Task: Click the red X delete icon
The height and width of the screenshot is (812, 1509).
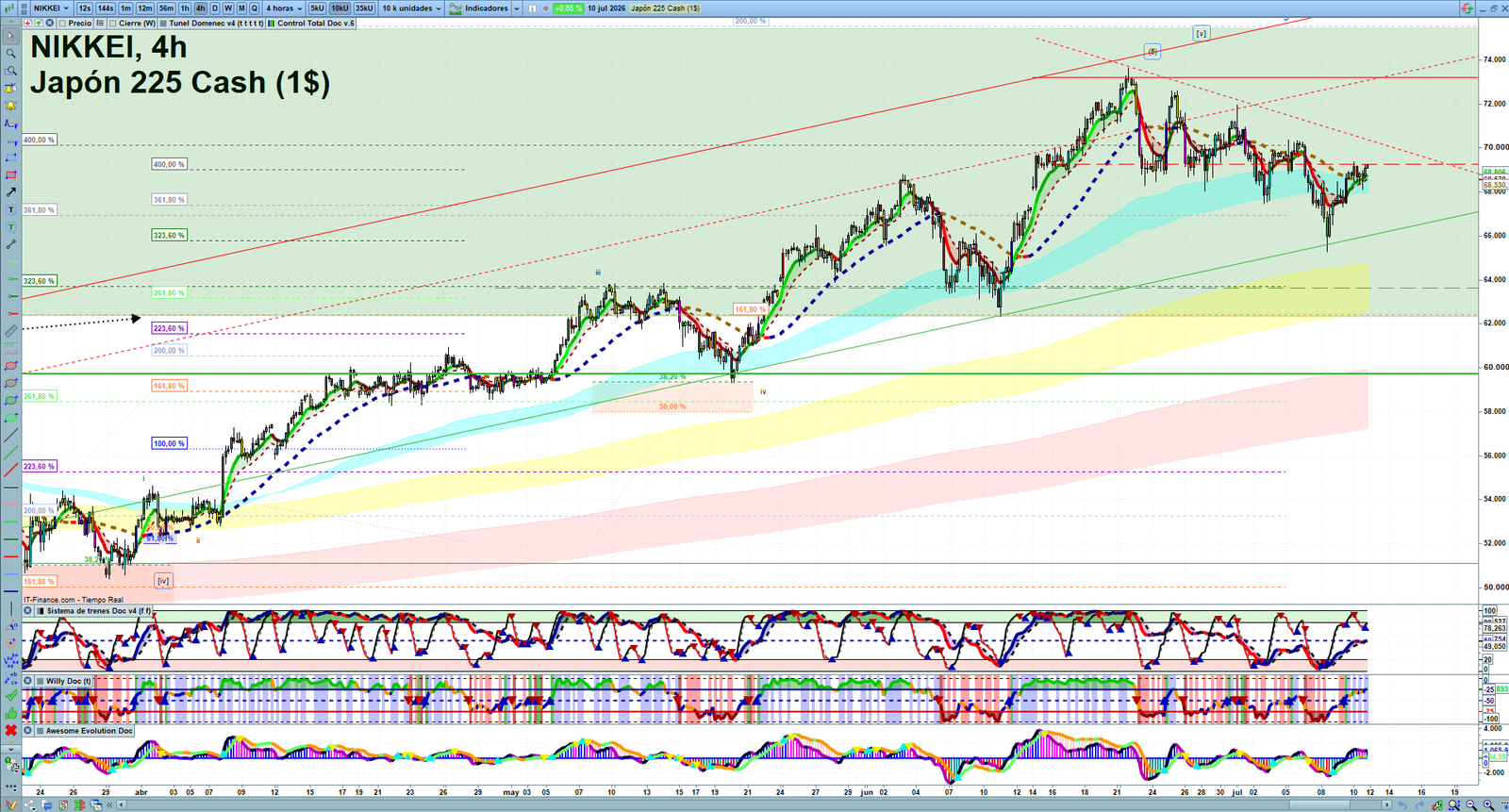Action: 11,731
